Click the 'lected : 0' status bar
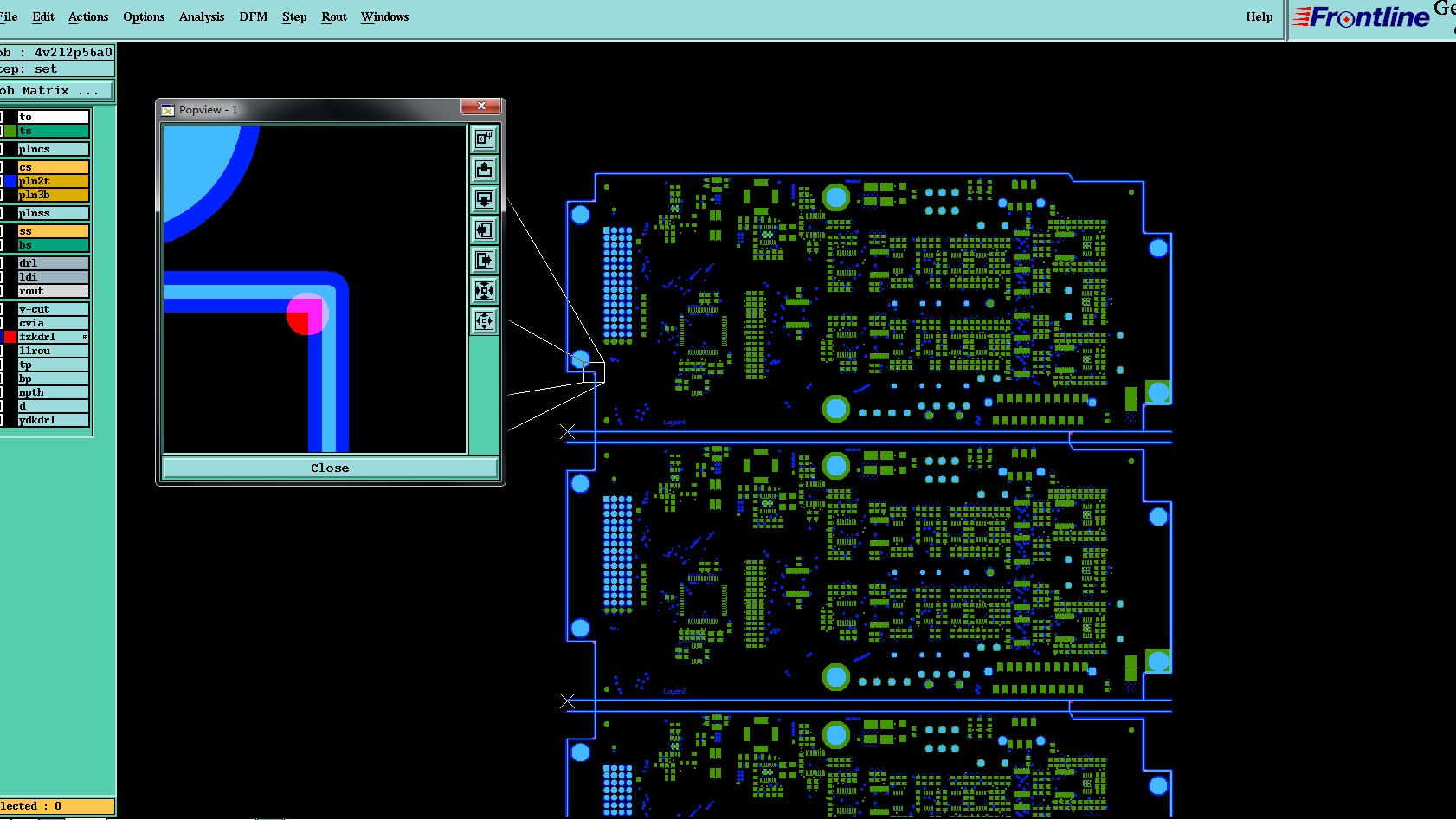 (x=57, y=806)
